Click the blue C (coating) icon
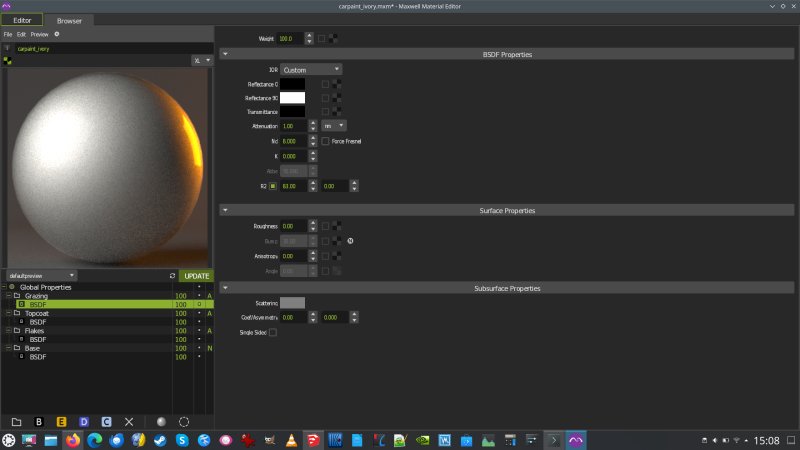 click(x=106, y=421)
